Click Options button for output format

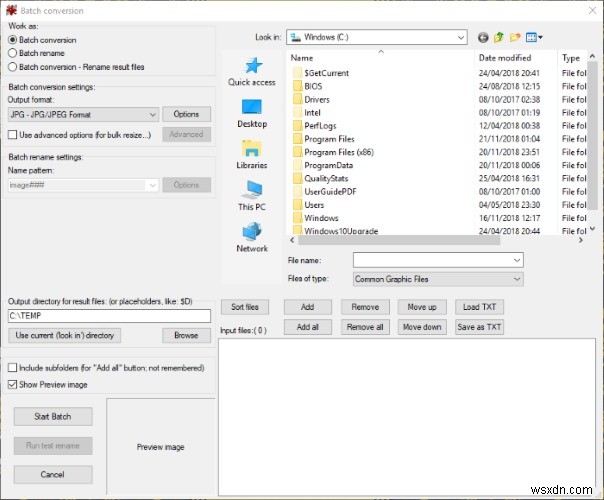186,114
